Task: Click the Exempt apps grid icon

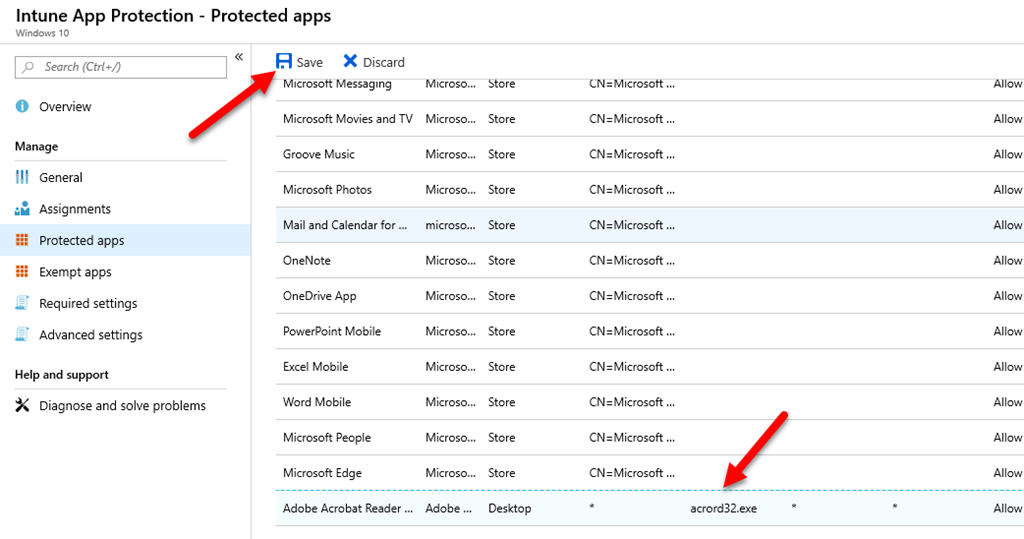Action: click(x=22, y=272)
